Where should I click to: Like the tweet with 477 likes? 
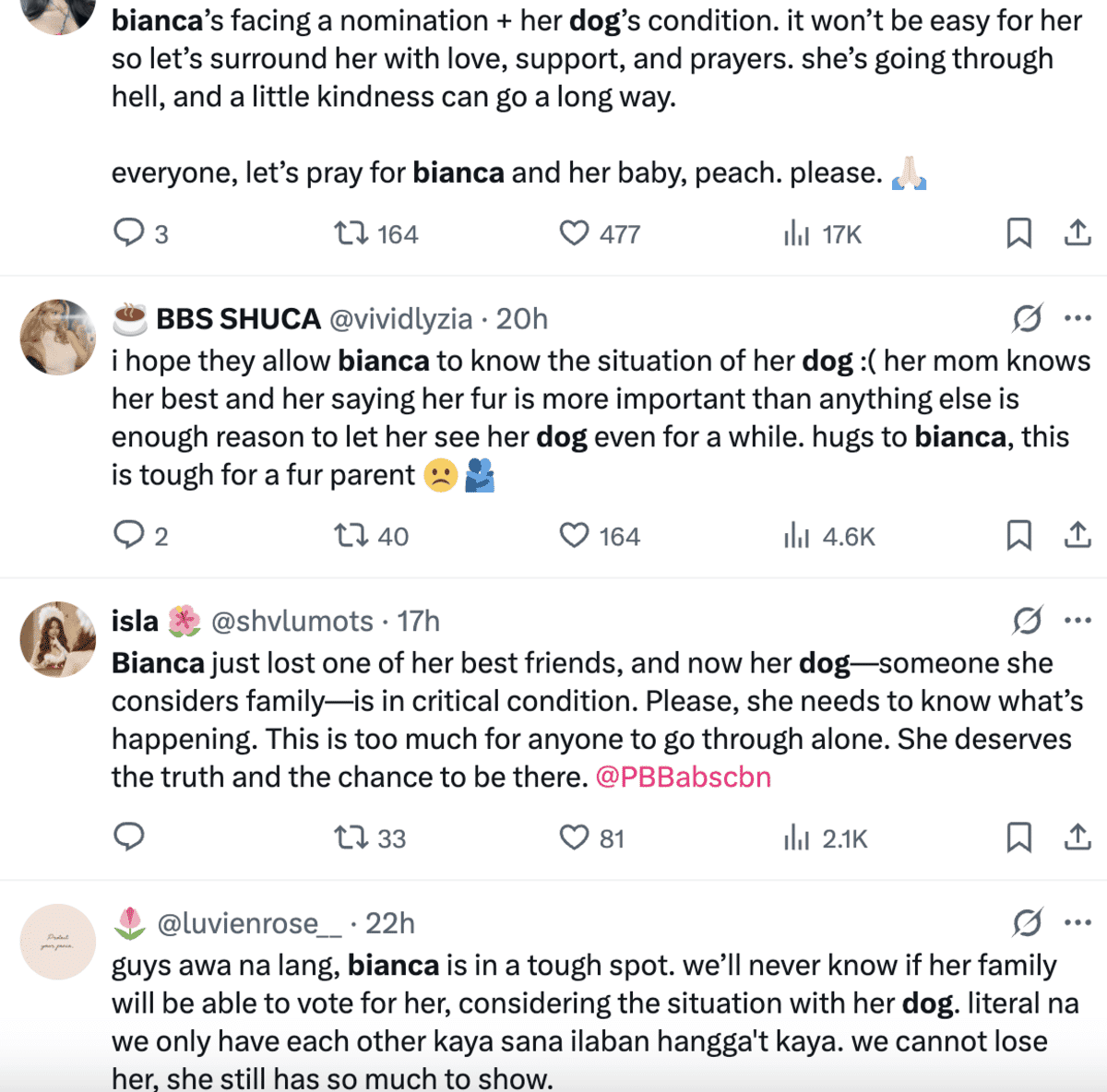(574, 233)
